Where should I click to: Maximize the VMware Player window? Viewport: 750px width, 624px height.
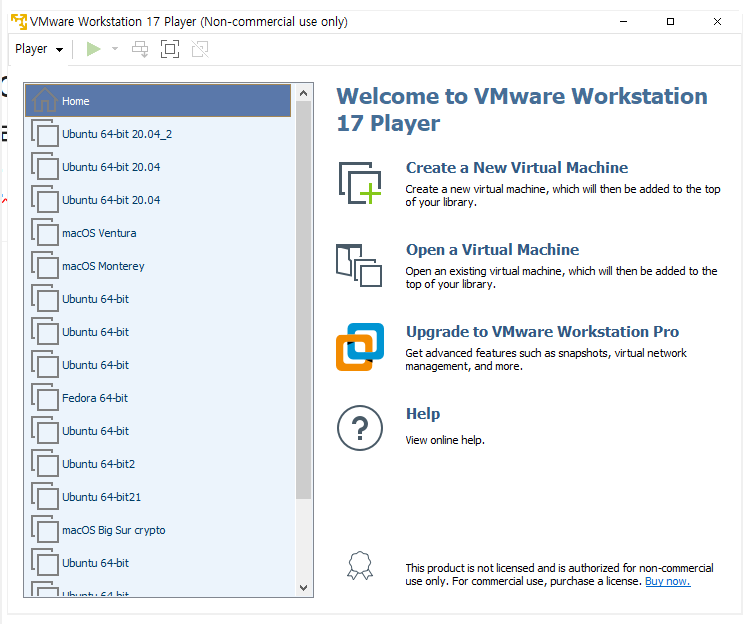(x=670, y=22)
